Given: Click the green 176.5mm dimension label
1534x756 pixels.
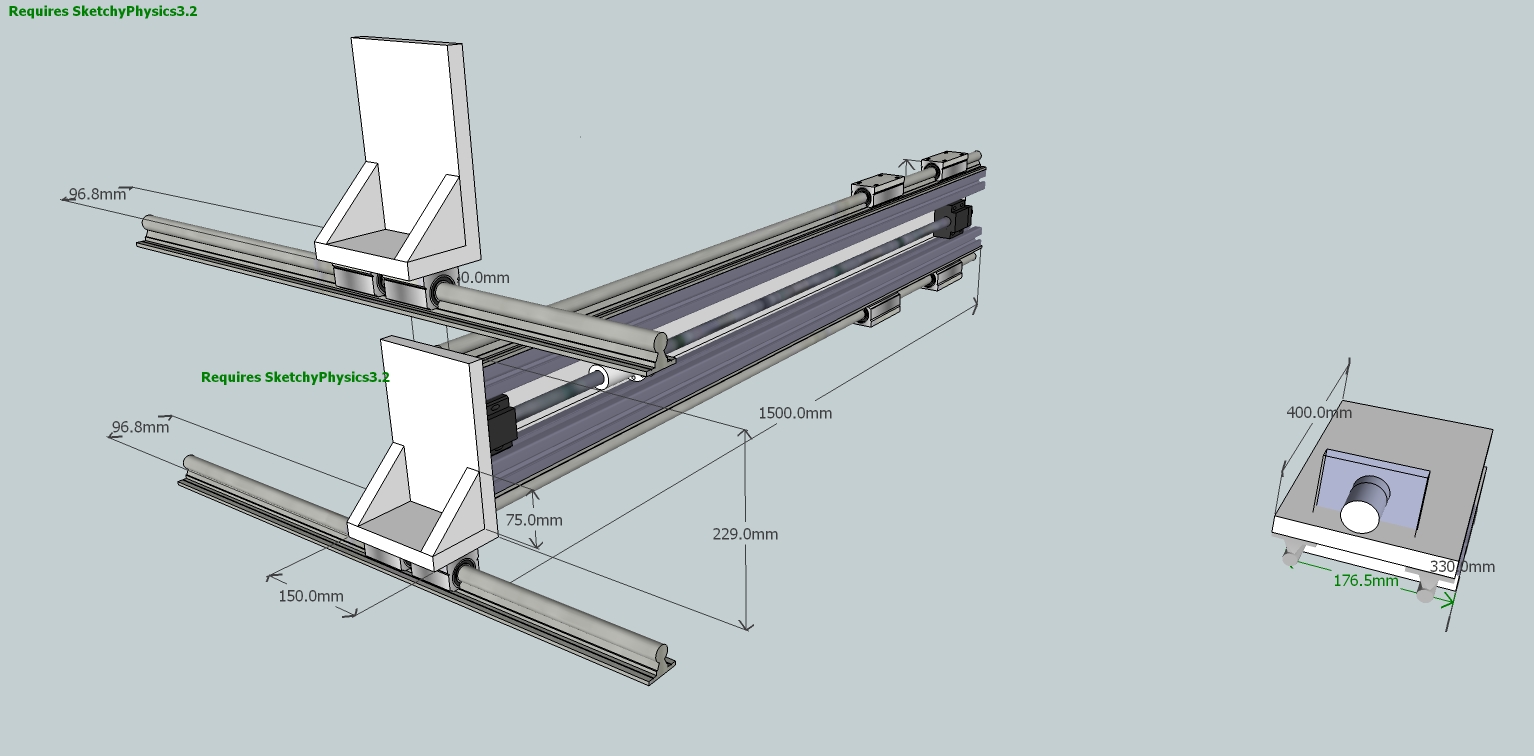Looking at the screenshot, I should tap(1365, 580).
